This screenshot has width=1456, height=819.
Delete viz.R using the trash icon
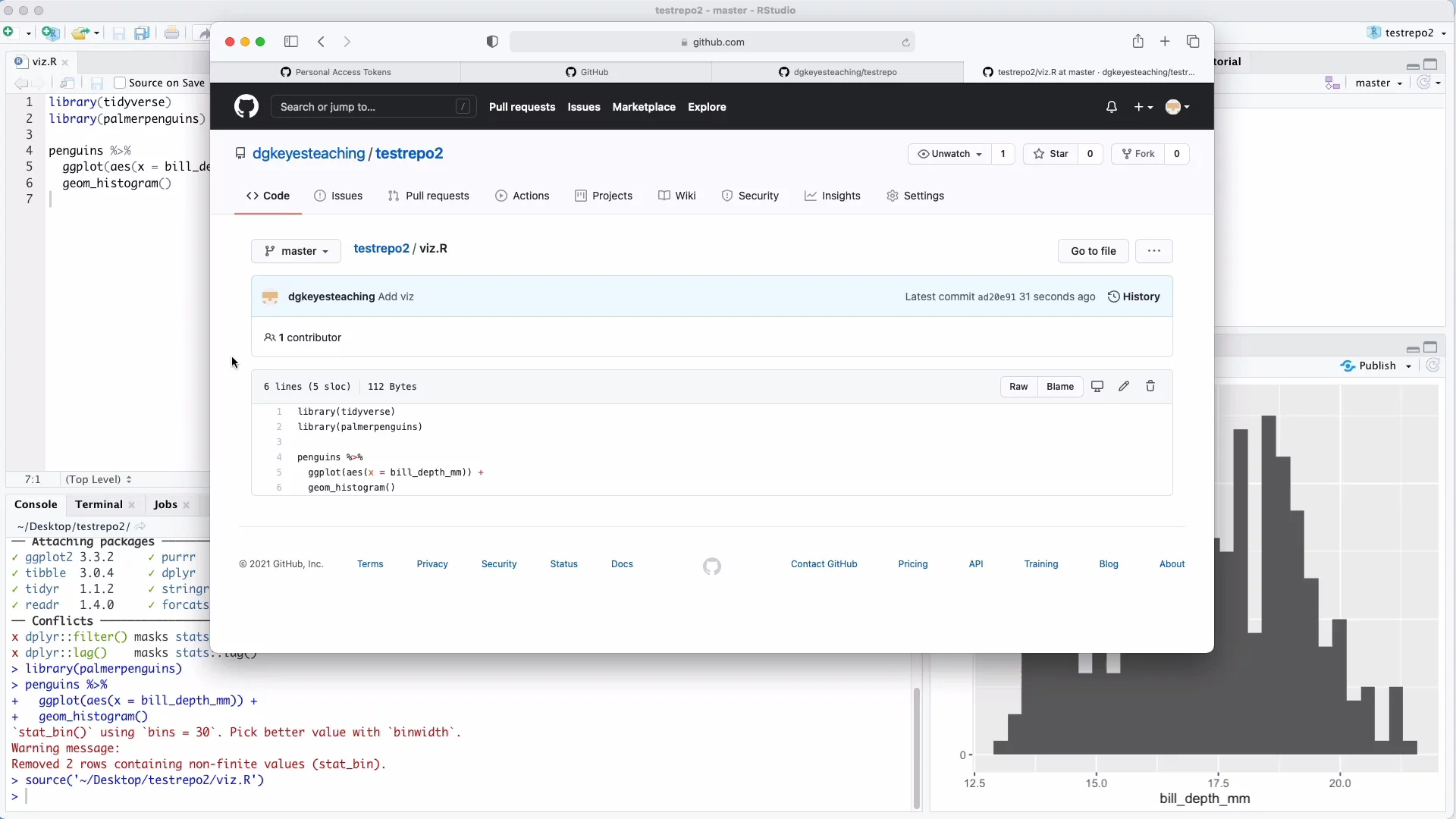point(1150,387)
